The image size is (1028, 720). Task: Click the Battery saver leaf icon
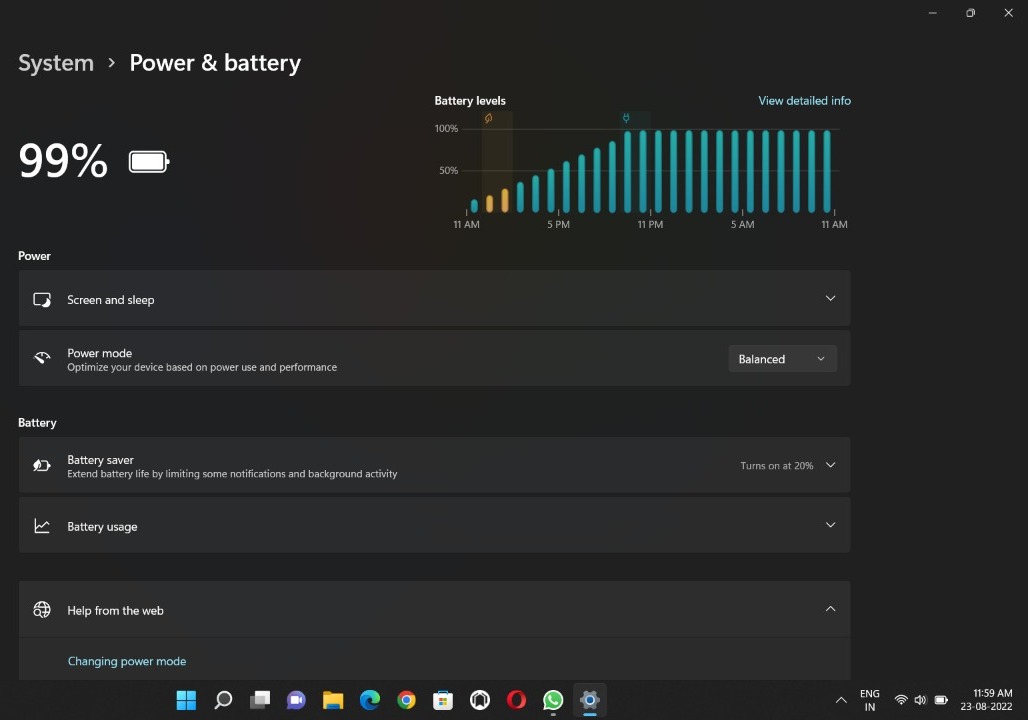(42, 465)
